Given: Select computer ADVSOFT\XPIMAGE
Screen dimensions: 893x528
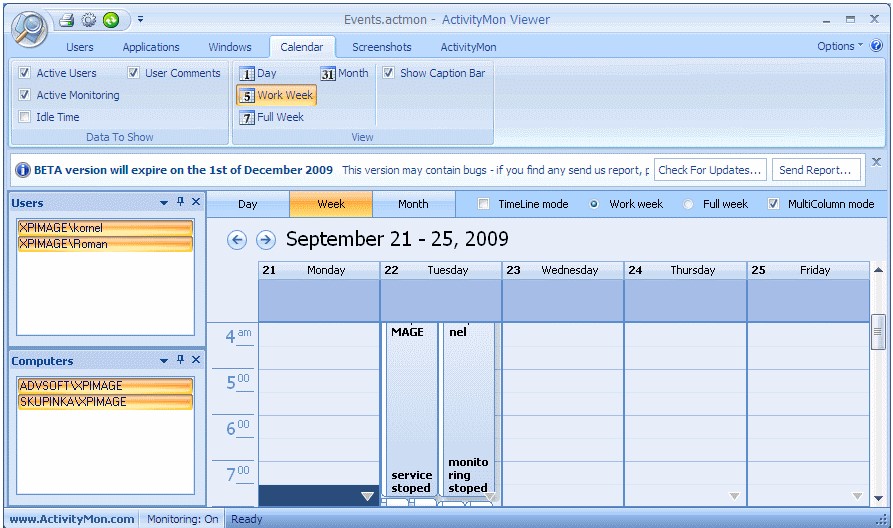Looking at the screenshot, I should (x=105, y=386).
